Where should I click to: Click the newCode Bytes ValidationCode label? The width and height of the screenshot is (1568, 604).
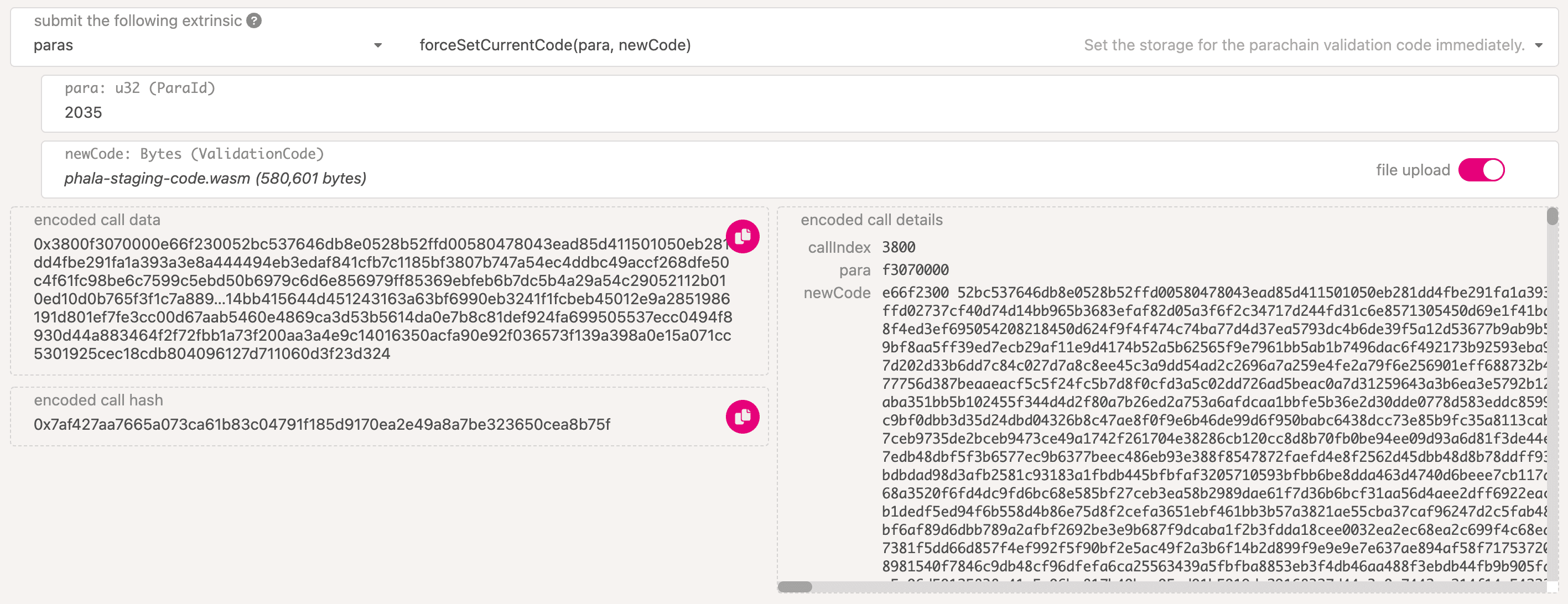[194, 154]
